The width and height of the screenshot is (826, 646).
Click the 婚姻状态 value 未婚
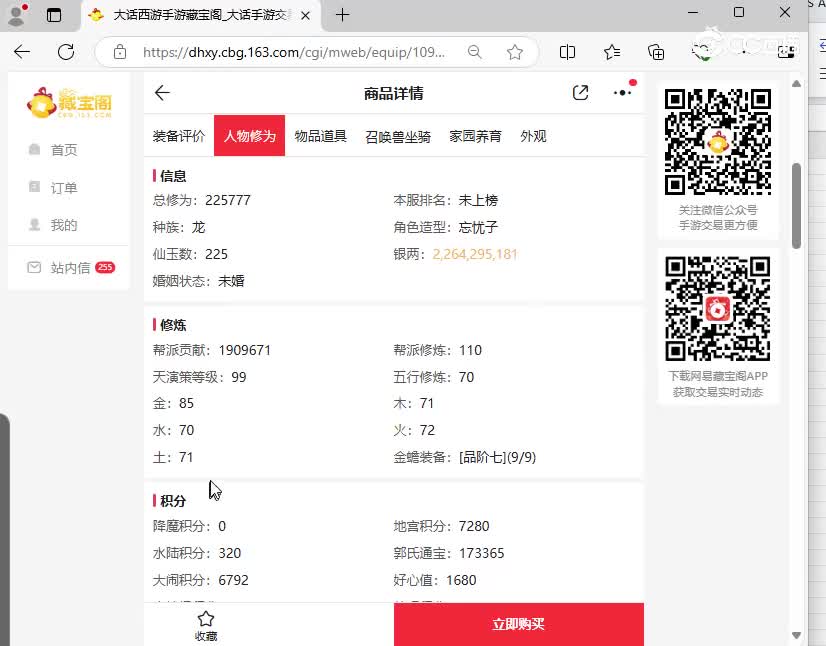(231, 281)
